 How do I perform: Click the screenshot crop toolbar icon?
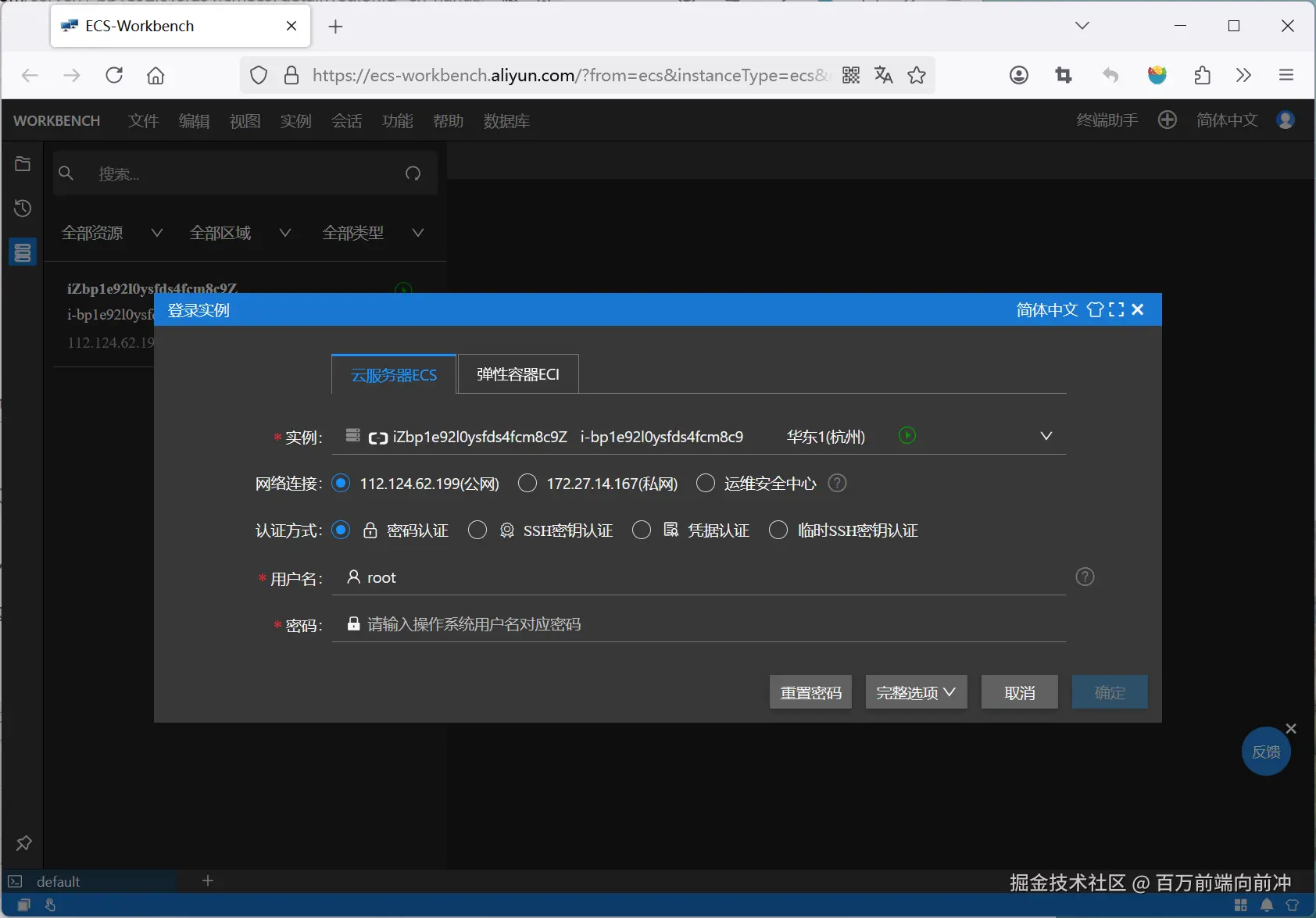point(1064,75)
